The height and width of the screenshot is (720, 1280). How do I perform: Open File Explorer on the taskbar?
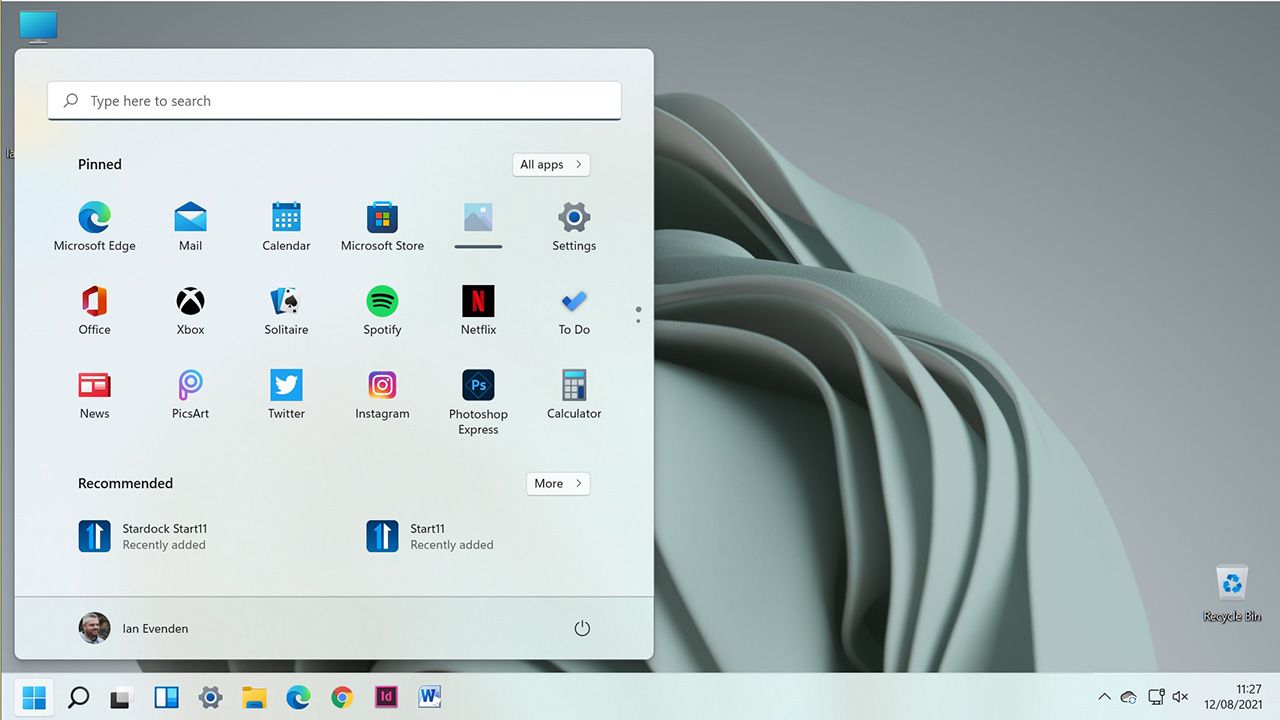pyautogui.click(x=254, y=697)
